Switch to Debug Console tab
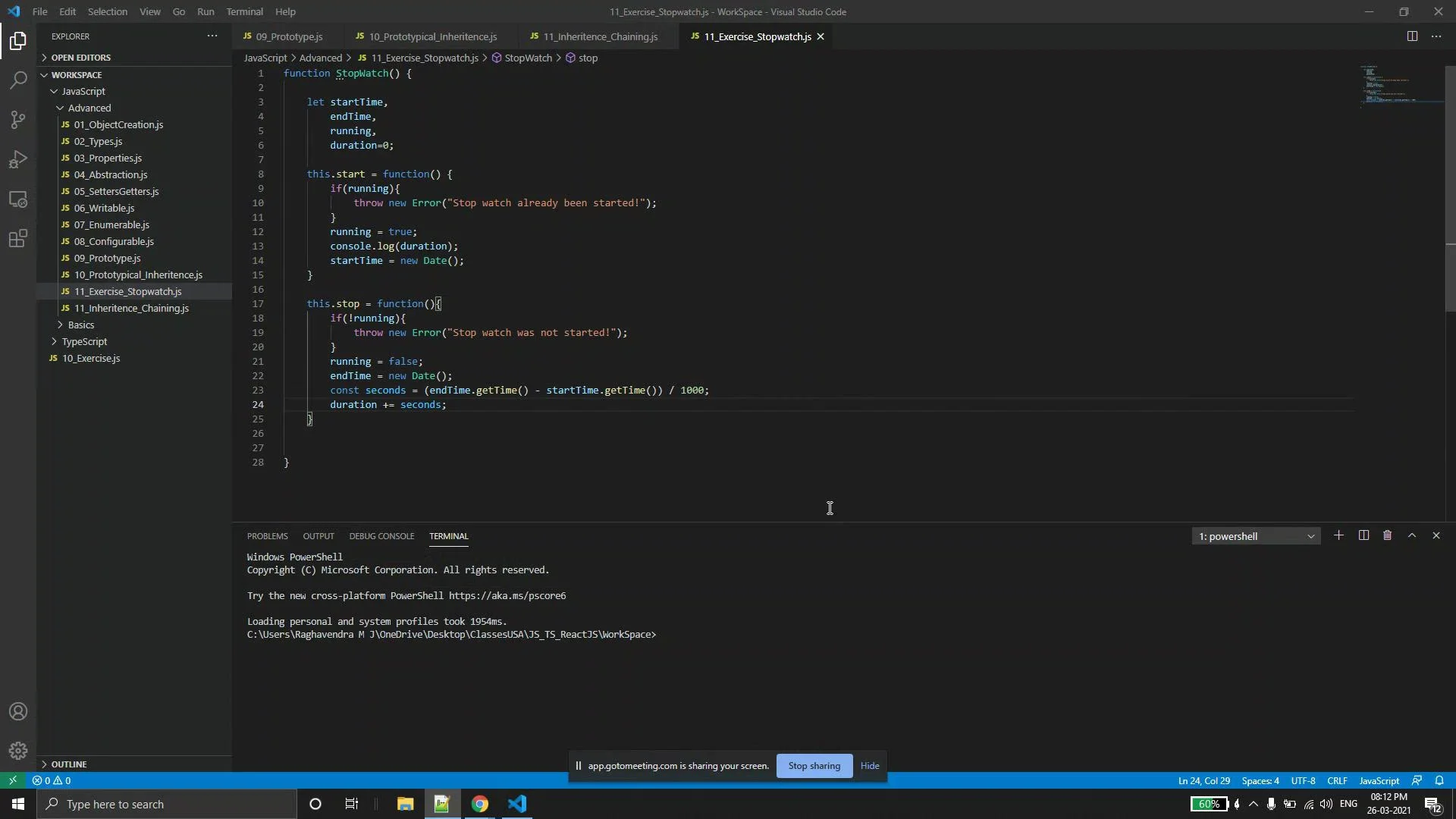 pos(381,536)
